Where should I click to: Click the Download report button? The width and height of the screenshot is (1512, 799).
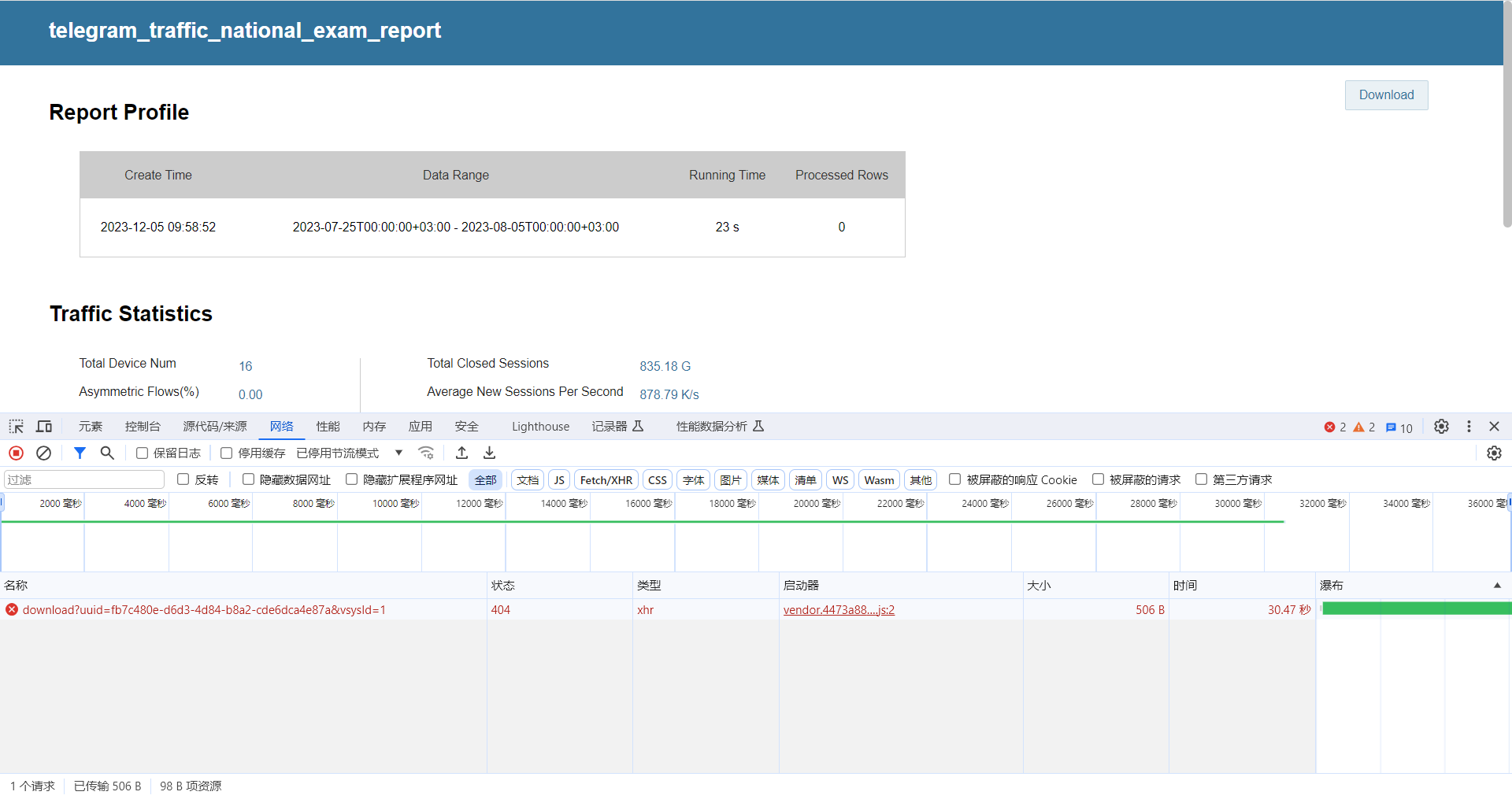tap(1386, 95)
